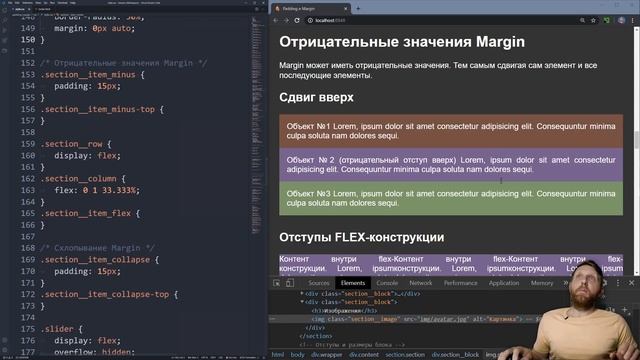Click the brown Объект №1 block

pyautogui.click(x=451, y=131)
